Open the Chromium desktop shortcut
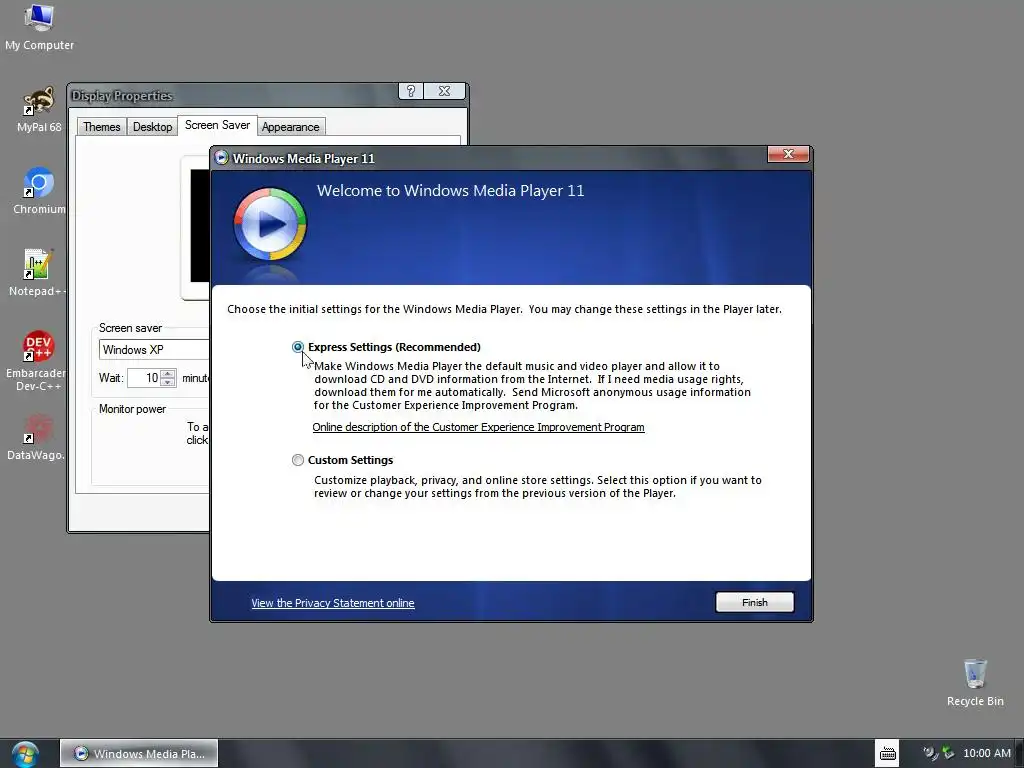This screenshot has width=1024, height=768. [39, 191]
